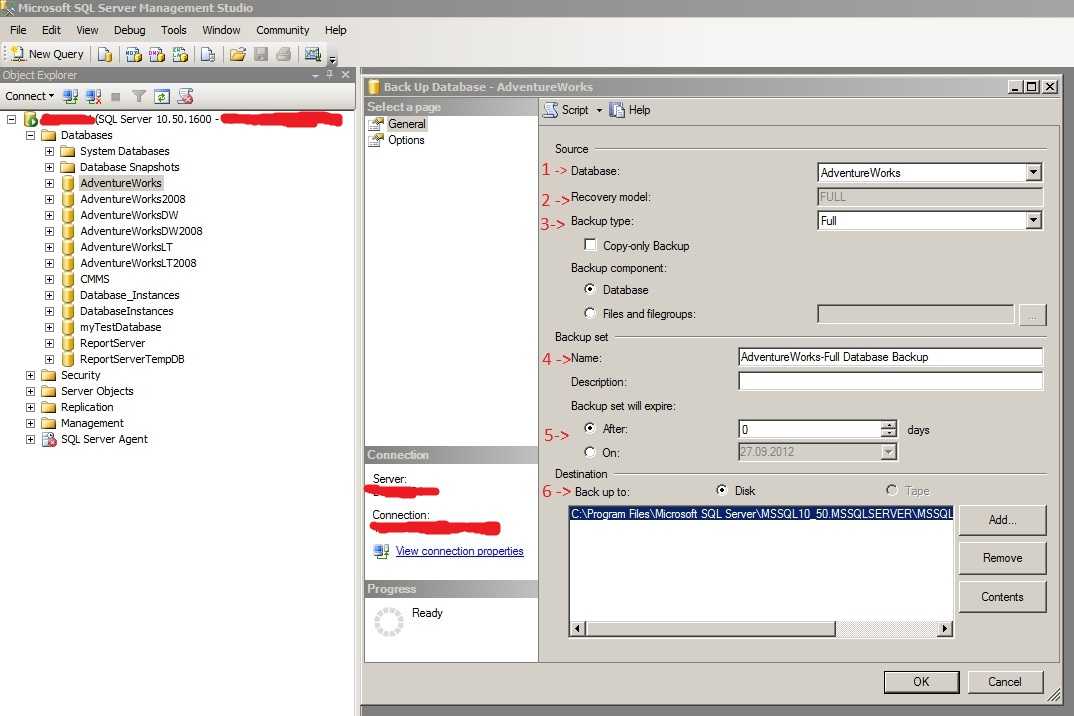The width and height of the screenshot is (1074, 716).
Task: Click the Description input field
Action: click(890, 381)
